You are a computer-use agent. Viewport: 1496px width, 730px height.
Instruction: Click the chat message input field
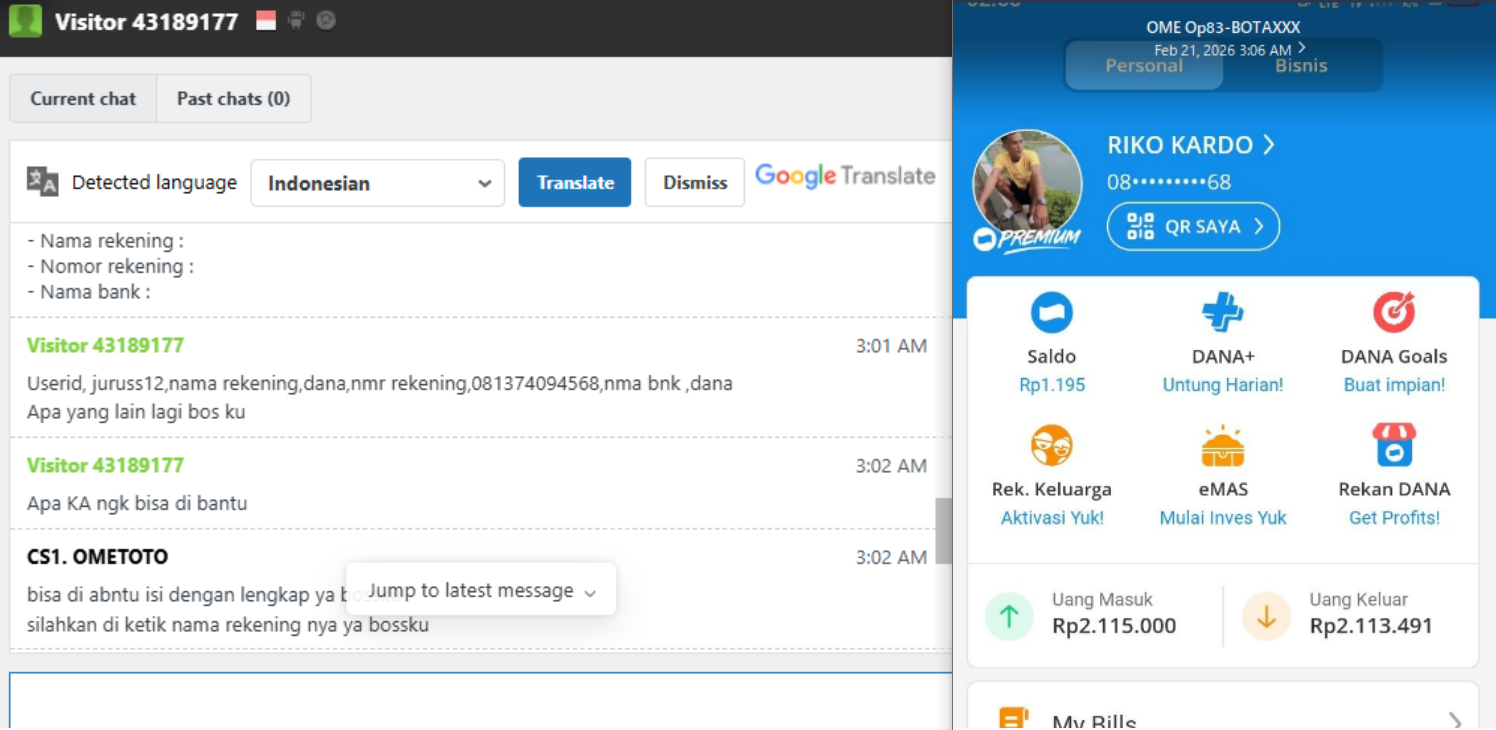[481, 701]
